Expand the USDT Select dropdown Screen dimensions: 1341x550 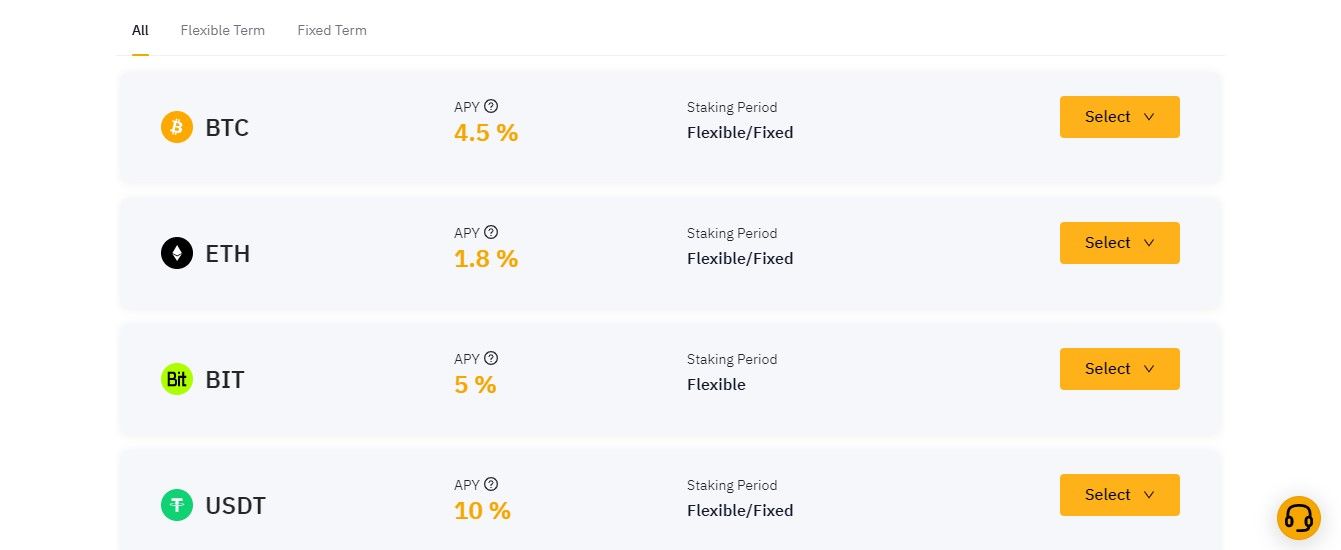click(x=1119, y=495)
